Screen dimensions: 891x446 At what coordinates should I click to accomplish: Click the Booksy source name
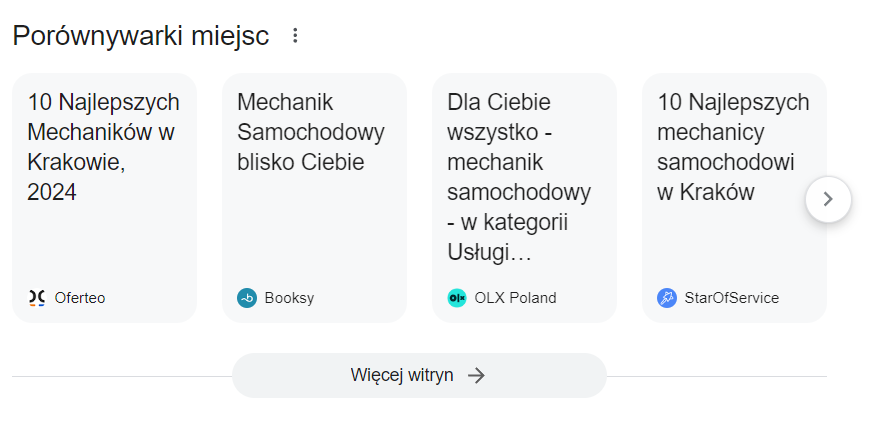pyautogui.click(x=289, y=298)
